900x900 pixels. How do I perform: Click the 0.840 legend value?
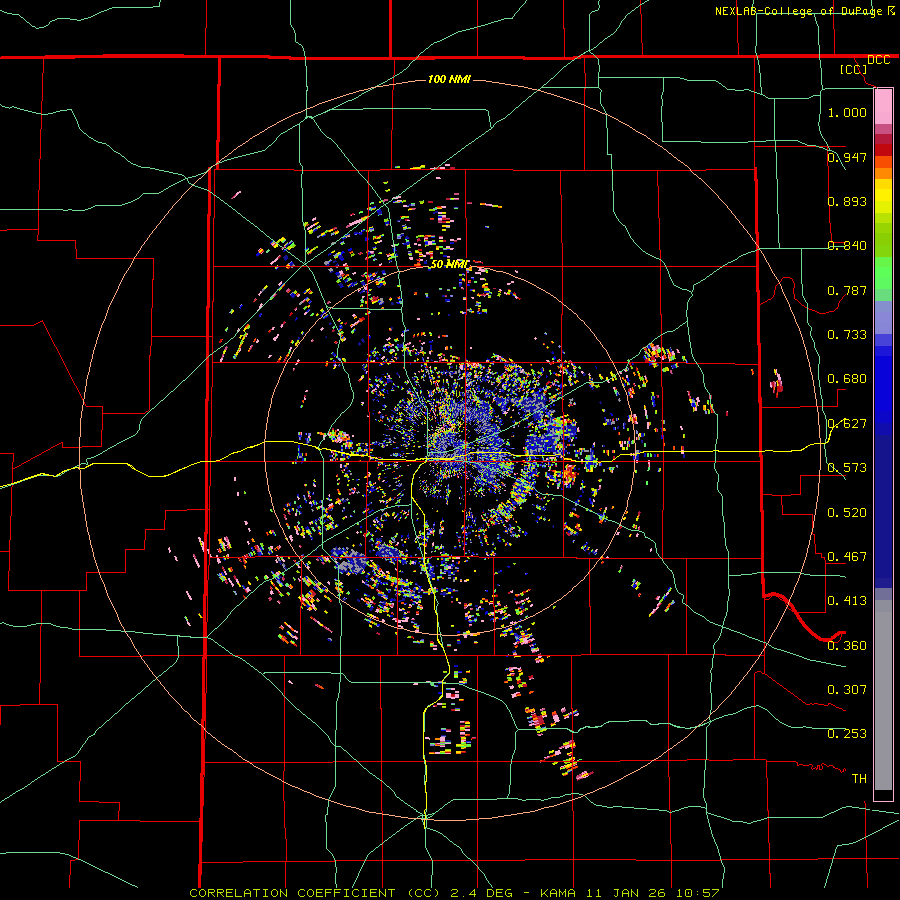[847, 246]
